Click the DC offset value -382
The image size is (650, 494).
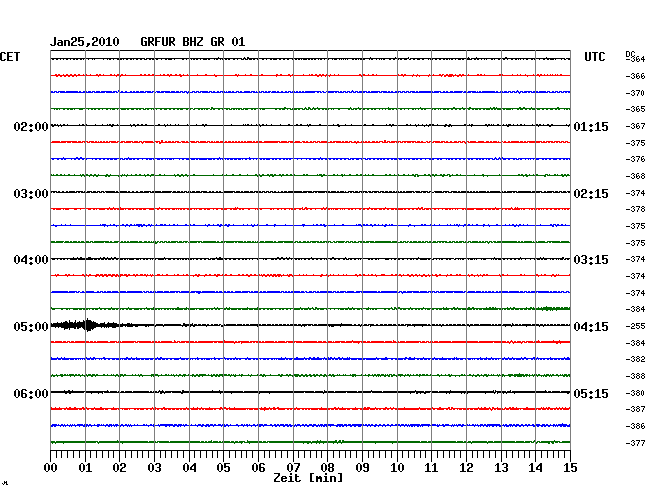tap(635, 359)
